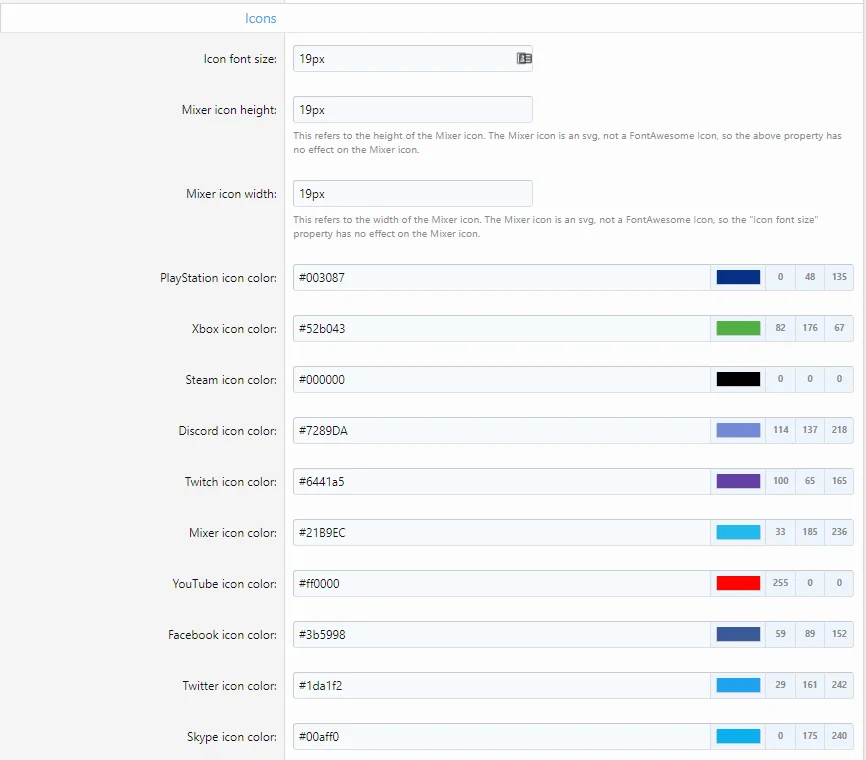Click the Facebook icon color swatch
The height and width of the screenshot is (760, 866).
point(738,635)
